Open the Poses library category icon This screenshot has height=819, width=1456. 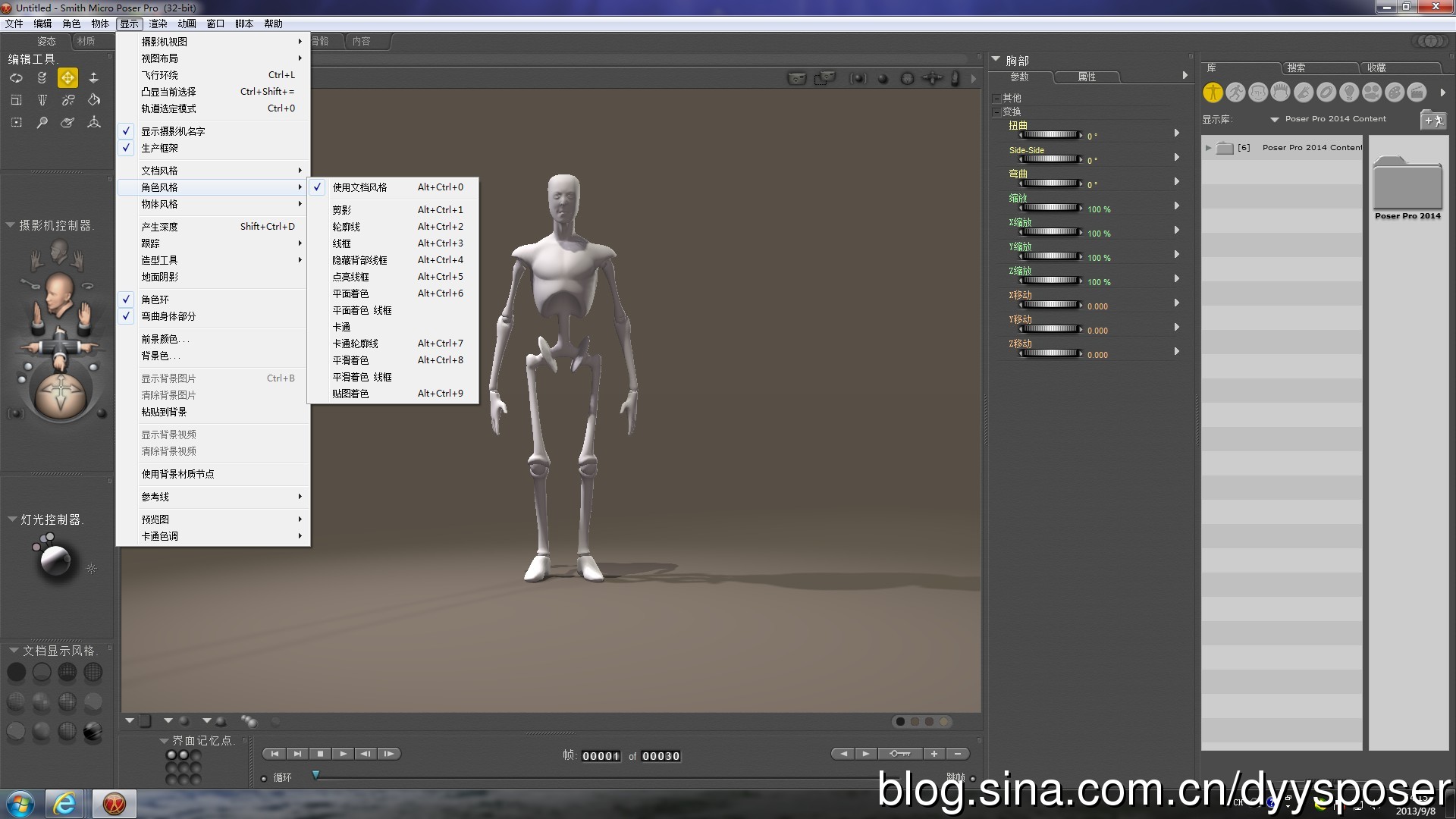[1235, 92]
